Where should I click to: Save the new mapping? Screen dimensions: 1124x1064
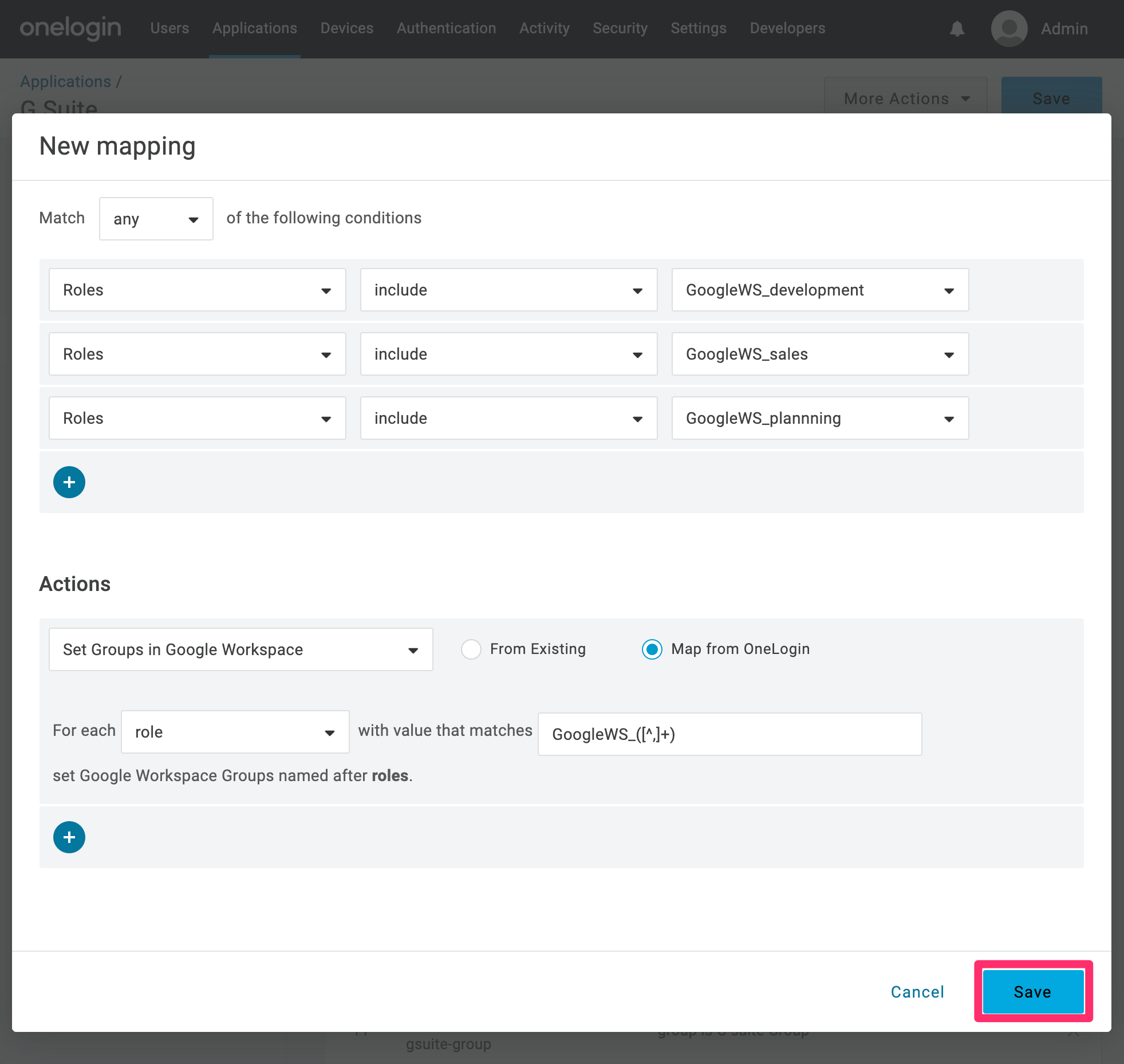(1033, 992)
